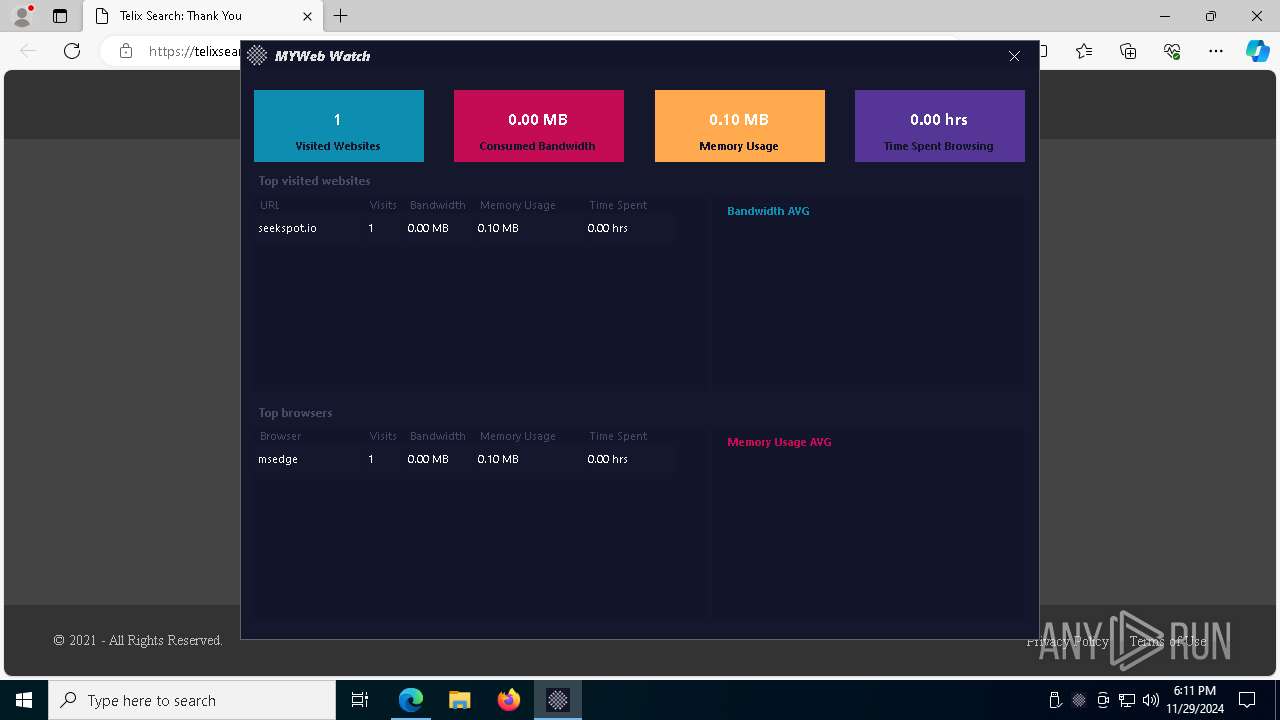Open a new Edge tab
Viewport: 1280px width, 720px height.
pyautogui.click(x=341, y=16)
